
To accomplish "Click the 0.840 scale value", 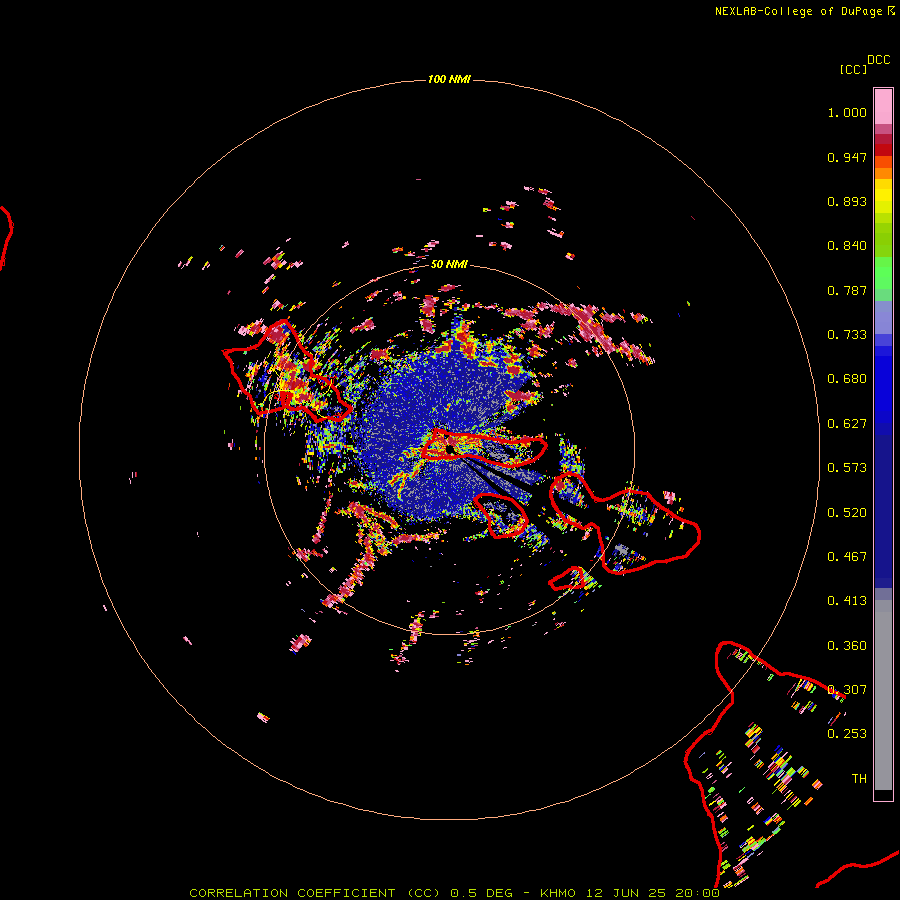I will coord(847,246).
